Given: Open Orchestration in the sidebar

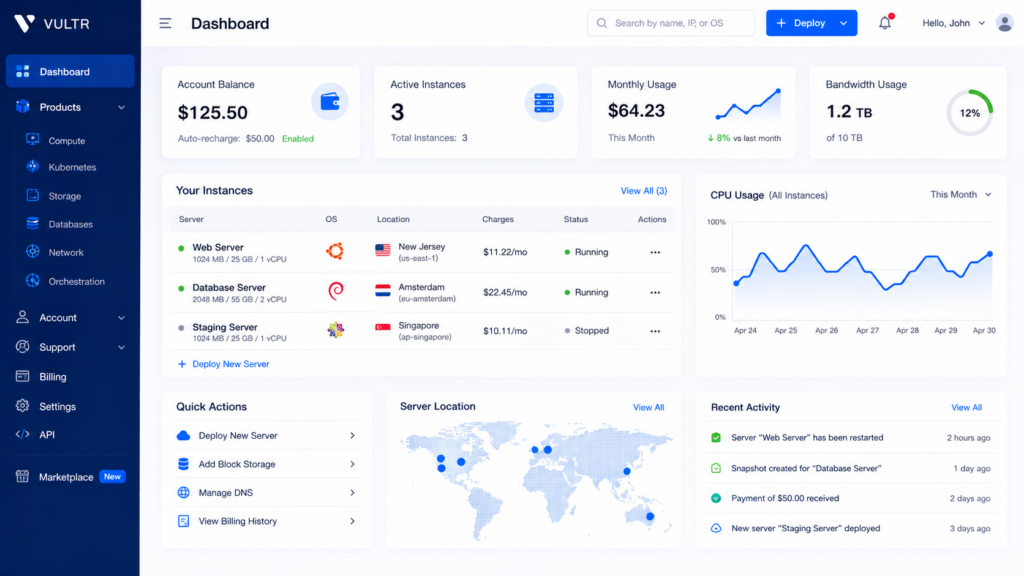Looking at the screenshot, I should [x=76, y=281].
